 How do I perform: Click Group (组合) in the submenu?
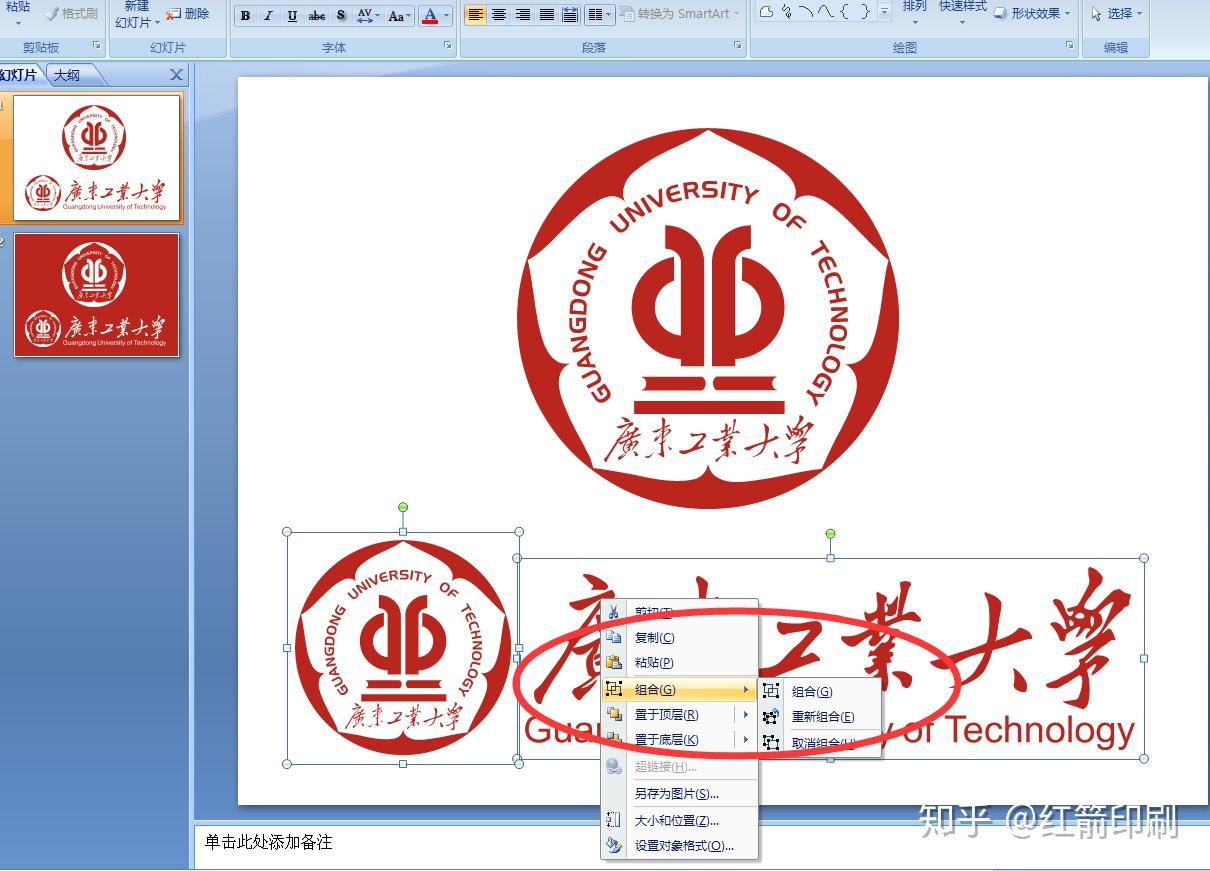click(820, 691)
